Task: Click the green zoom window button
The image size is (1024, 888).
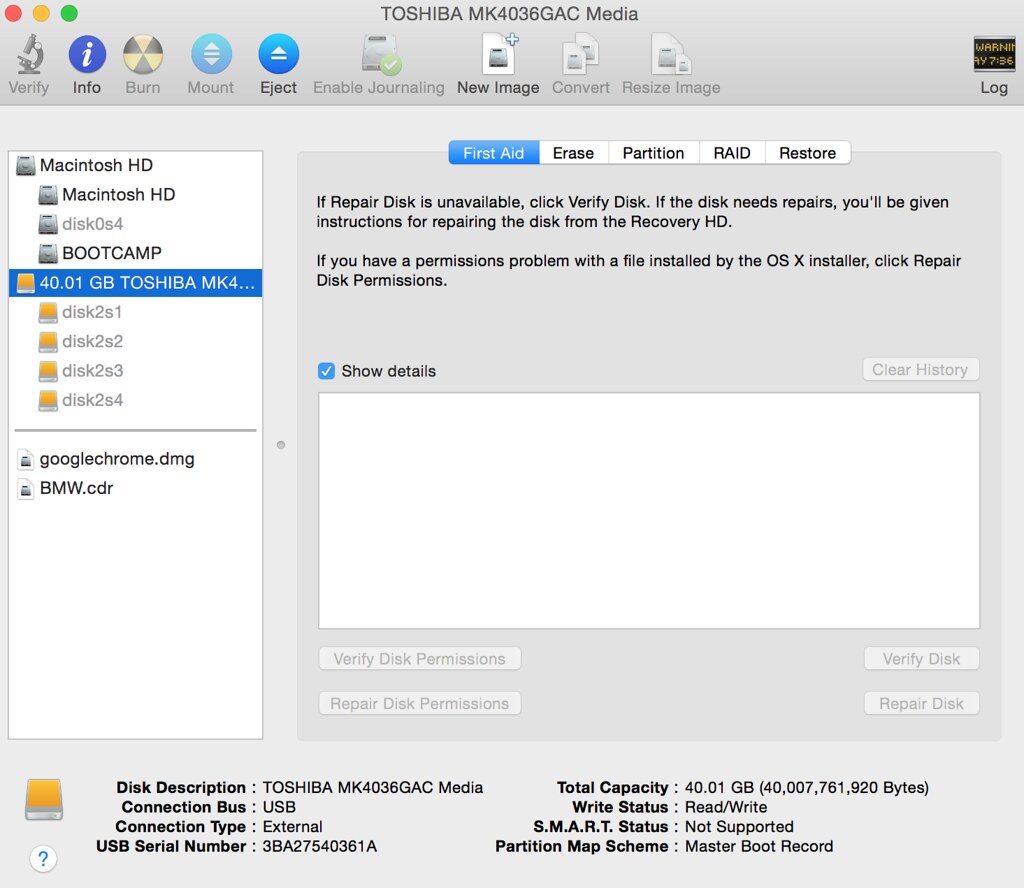Action: [69, 13]
